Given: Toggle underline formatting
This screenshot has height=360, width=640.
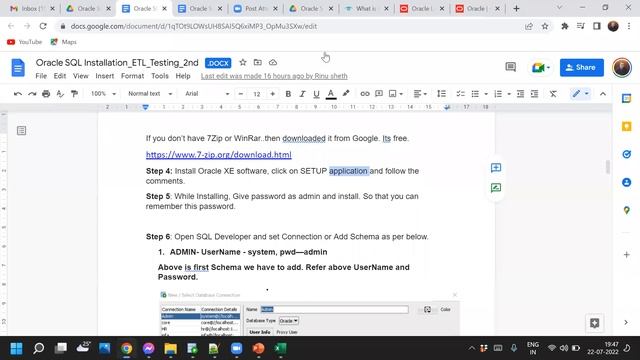Looking at the screenshot, I should (316, 94).
